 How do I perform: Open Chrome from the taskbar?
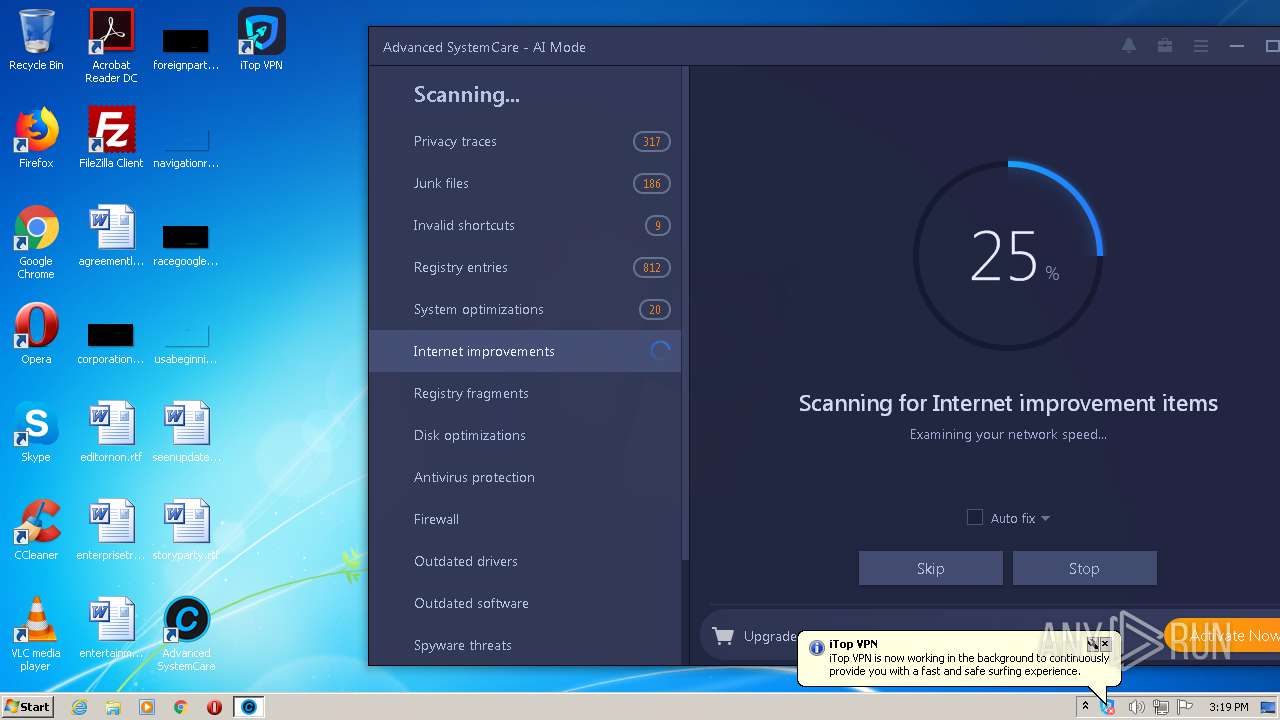pos(181,707)
